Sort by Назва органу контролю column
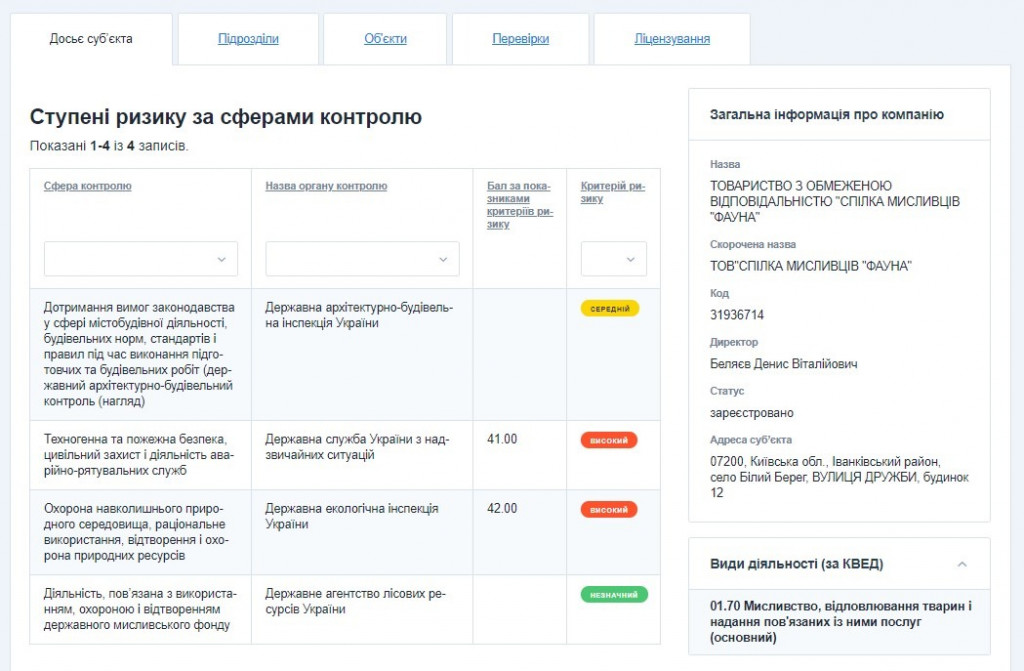This screenshot has width=1024, height=671. [x=326, y=186]
